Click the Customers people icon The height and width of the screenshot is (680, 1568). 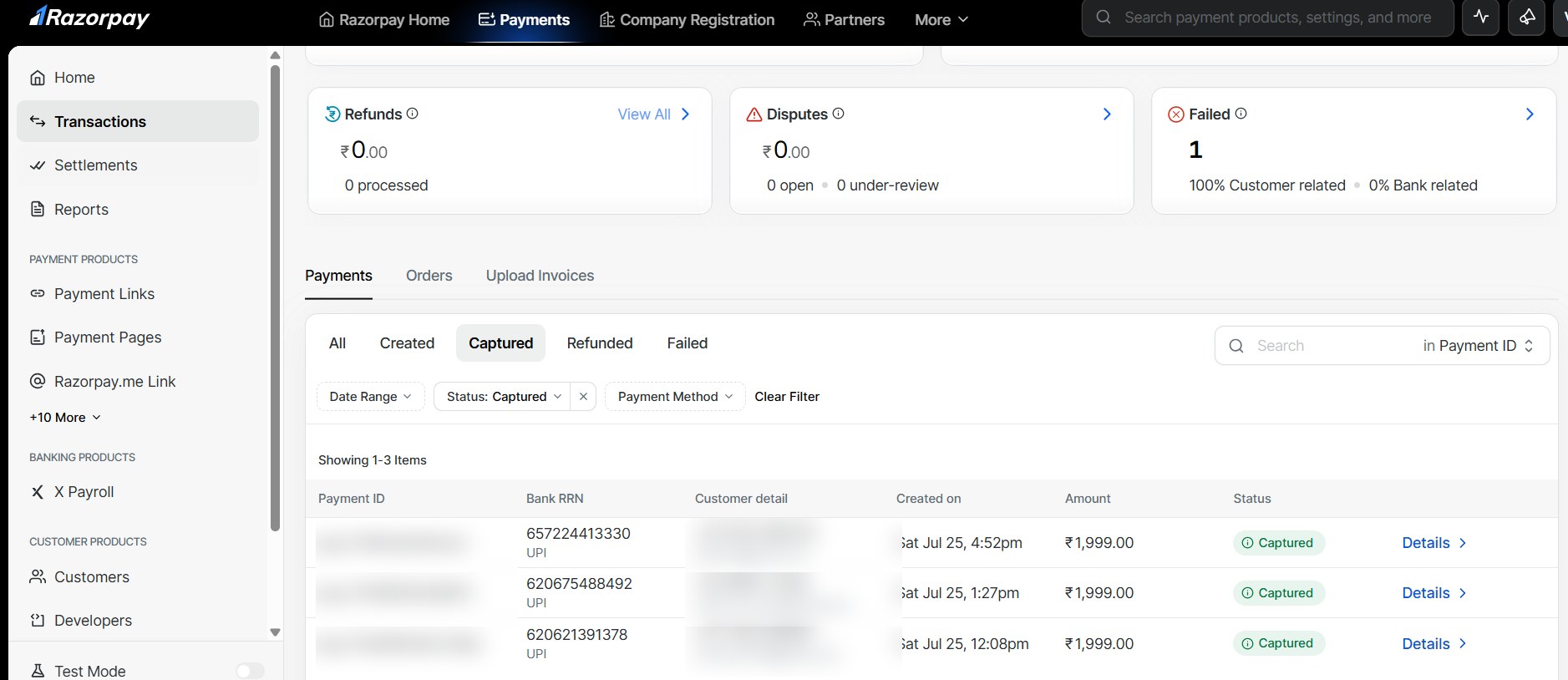(x=38, y=576)
